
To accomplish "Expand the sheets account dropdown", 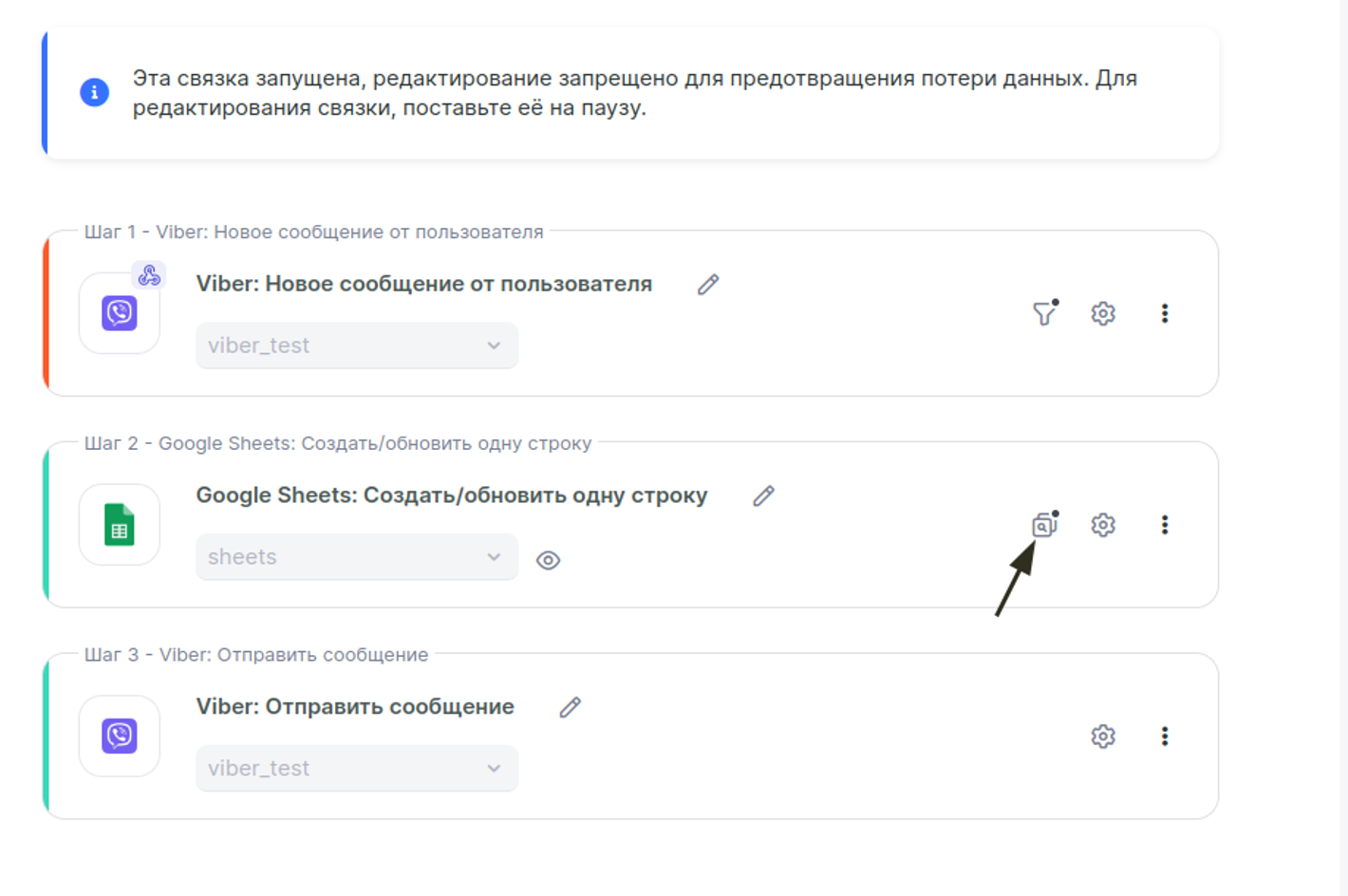I will pyautogui.click(x=356, y=557).
